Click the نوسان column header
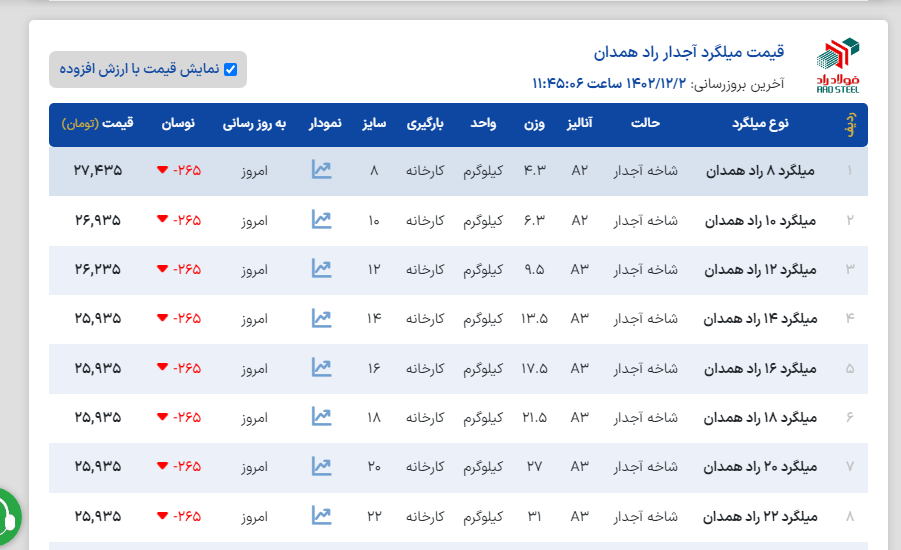Viewport: 901px width, 550px height. (178, 124)
